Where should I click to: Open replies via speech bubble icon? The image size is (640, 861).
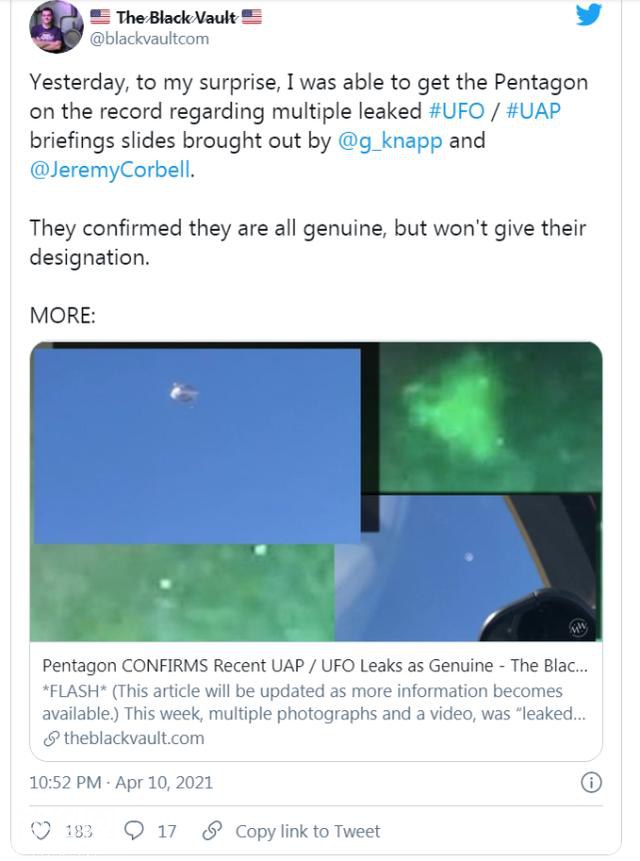point(132,831)
